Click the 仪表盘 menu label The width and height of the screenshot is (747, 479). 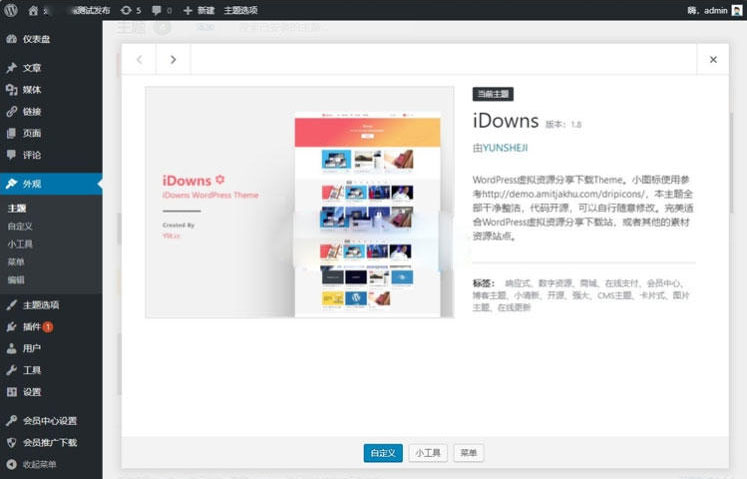(37, 39)
